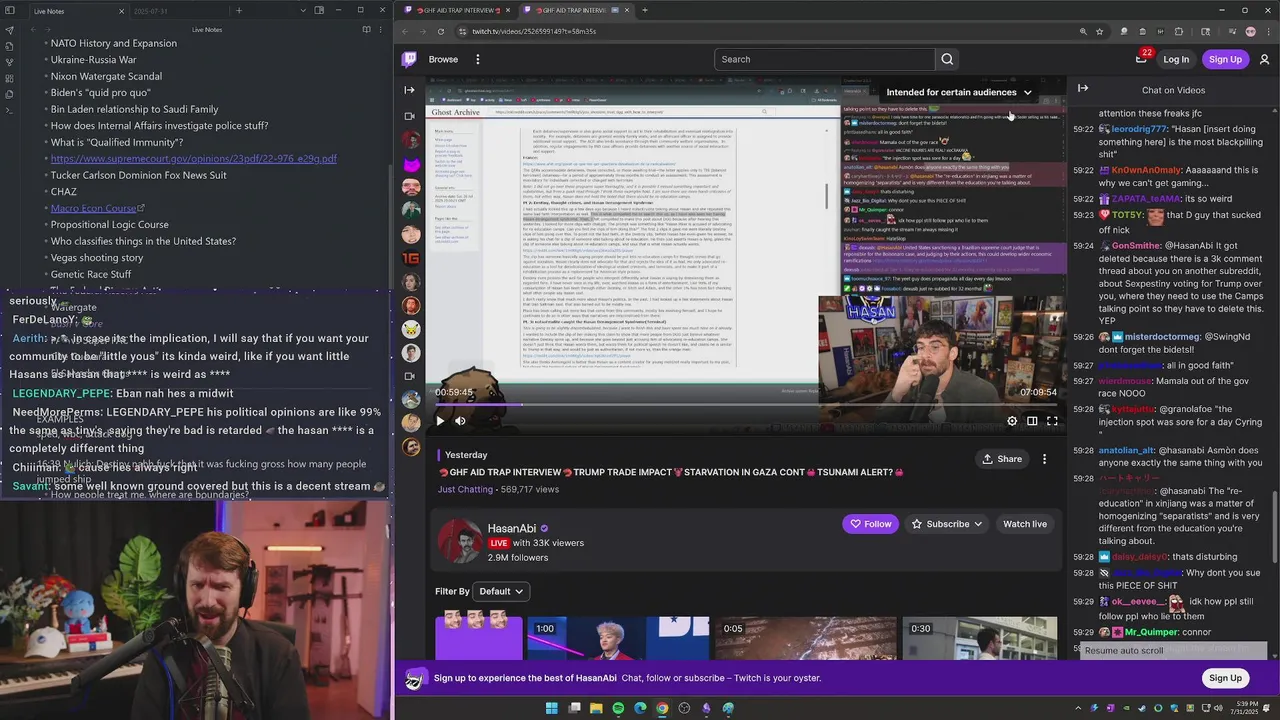The width and height of the screenshot is (1280, 720).
Task: Click the Browse link in Twitch header
Action: [x=443, y=59]
